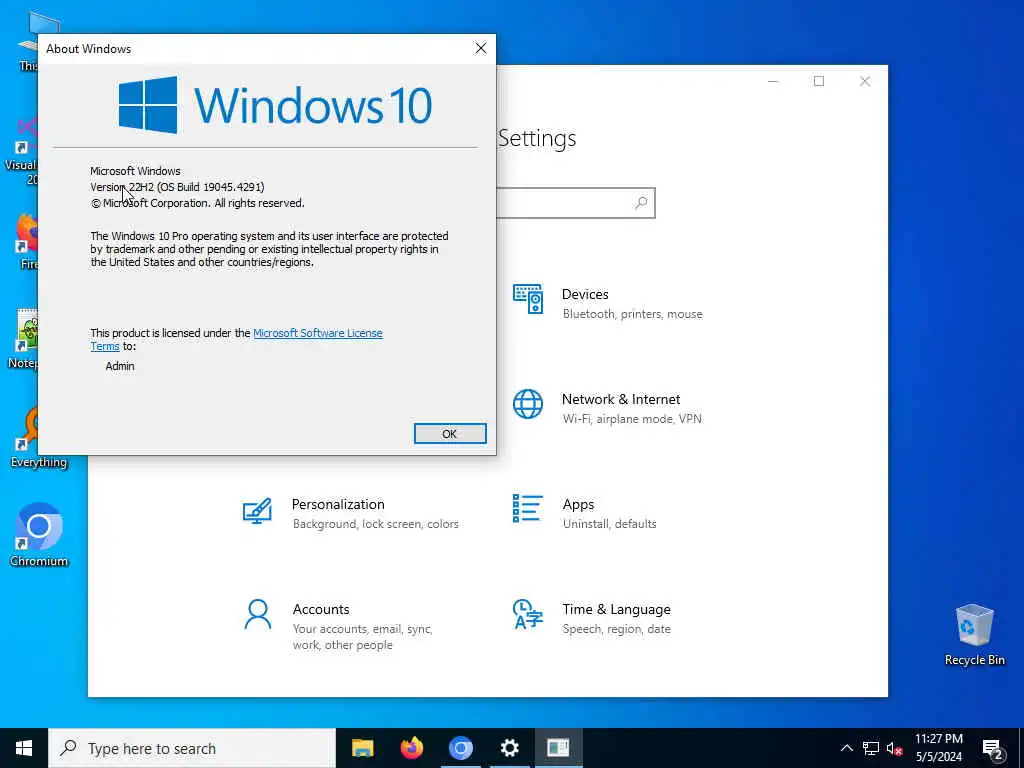Select the This PC desktop icon

[29, 42]
